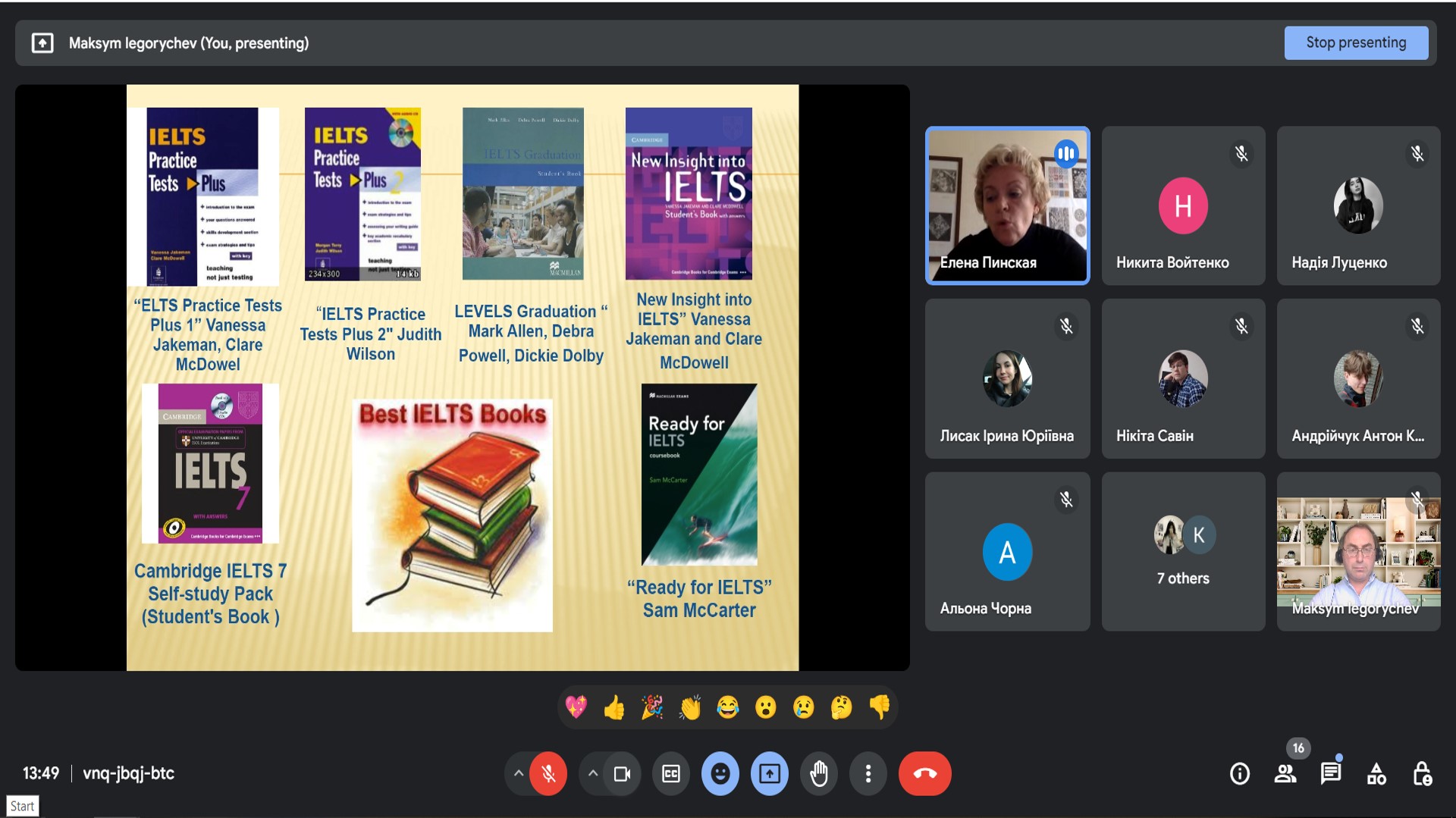Screen dimensions: 1456x818
Task: Send the thinking face reaction
Action: [842, 707]
